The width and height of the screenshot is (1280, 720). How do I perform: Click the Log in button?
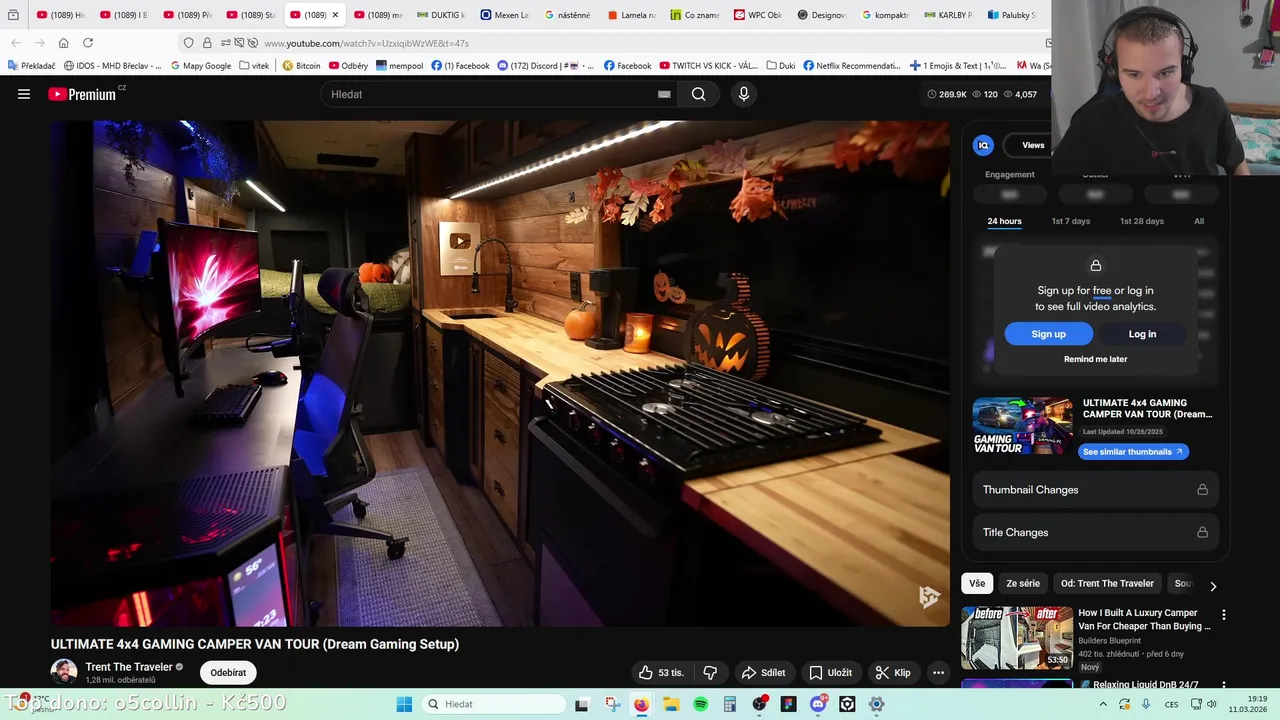[x=1142, y=334]
